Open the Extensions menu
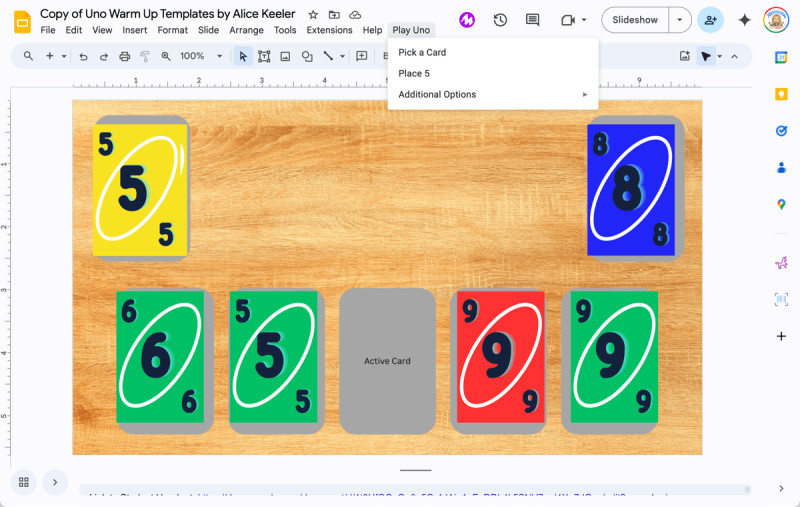This screenshot has height=507, width=800. [x=329, y=30]
